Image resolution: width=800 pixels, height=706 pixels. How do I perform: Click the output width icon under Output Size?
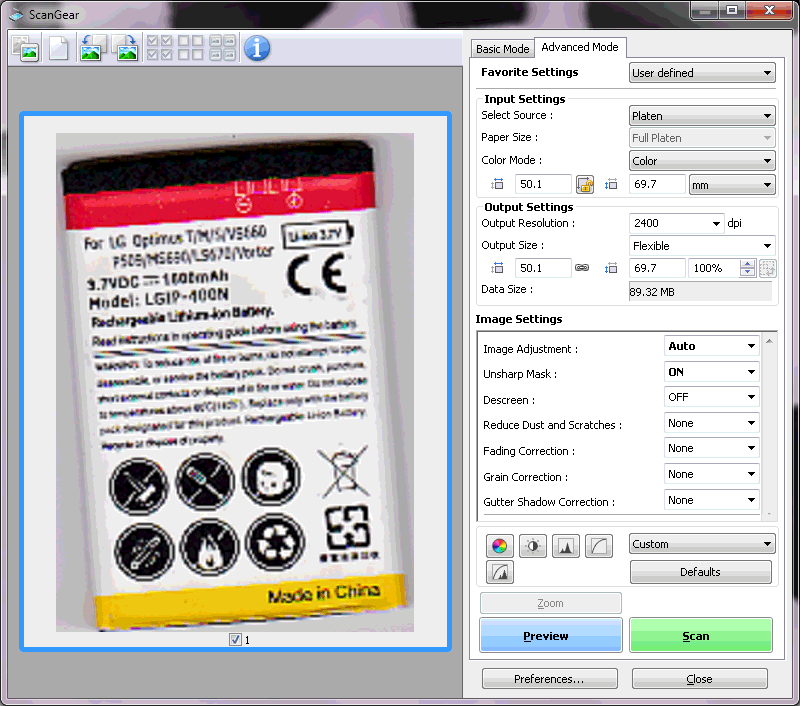click(497, 268)
